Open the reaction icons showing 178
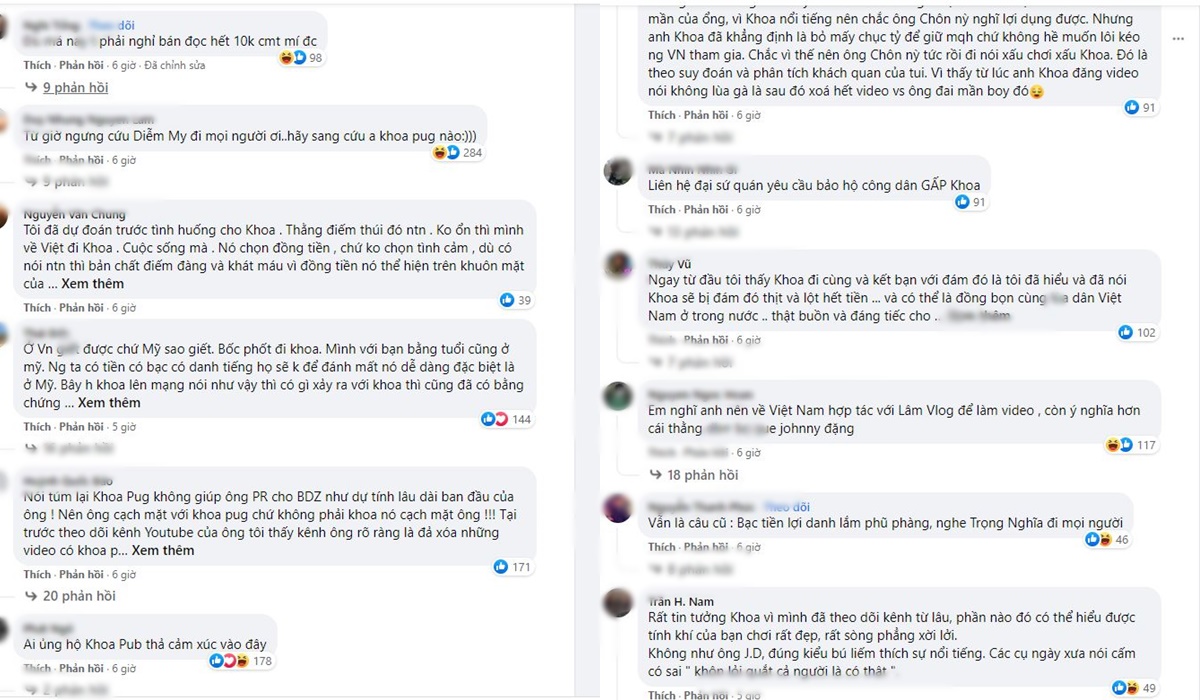The height and width of the screenshot is (700, 1200). click(x=229, y=661)
